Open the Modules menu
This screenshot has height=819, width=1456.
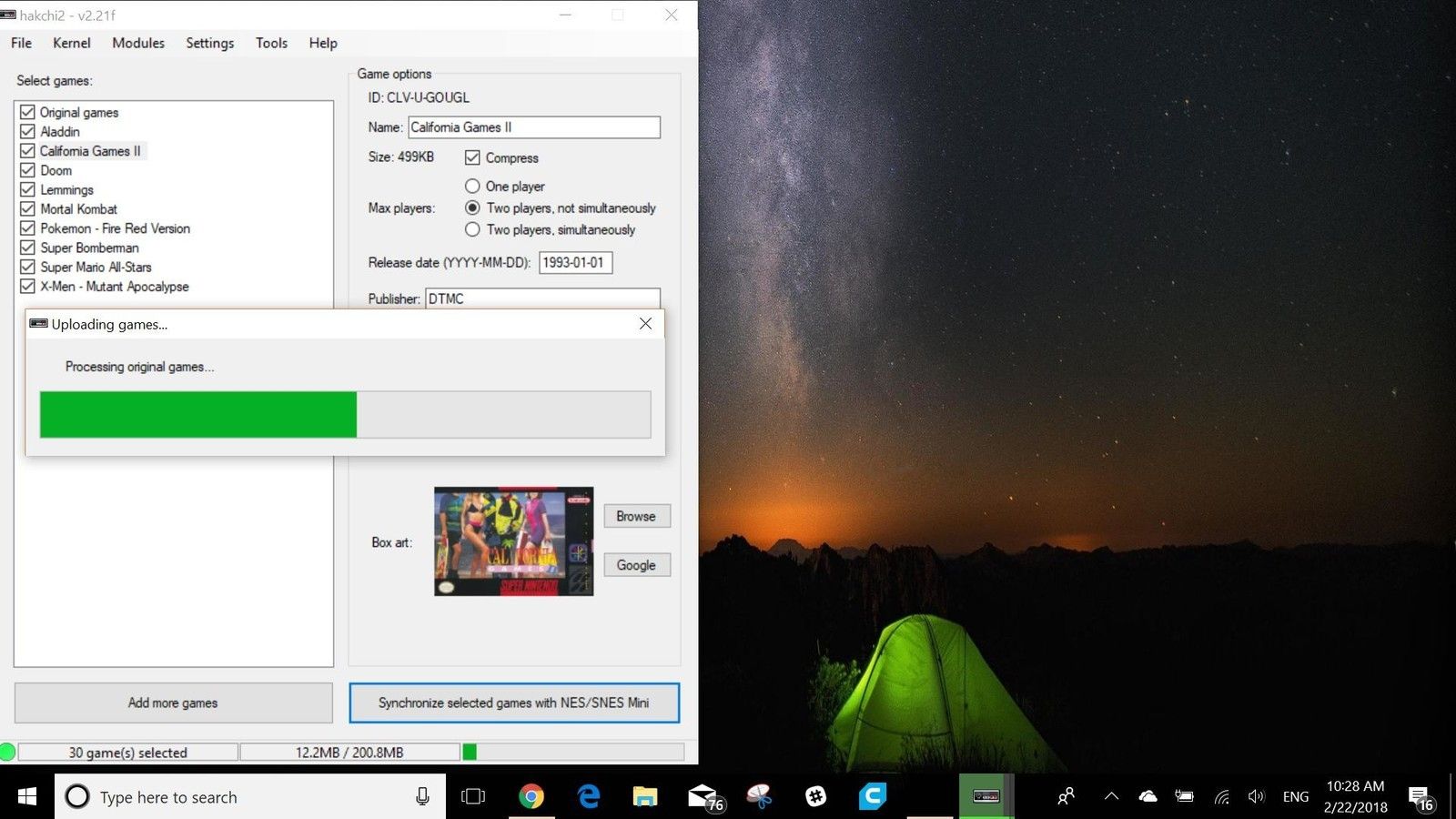[138, 43]
